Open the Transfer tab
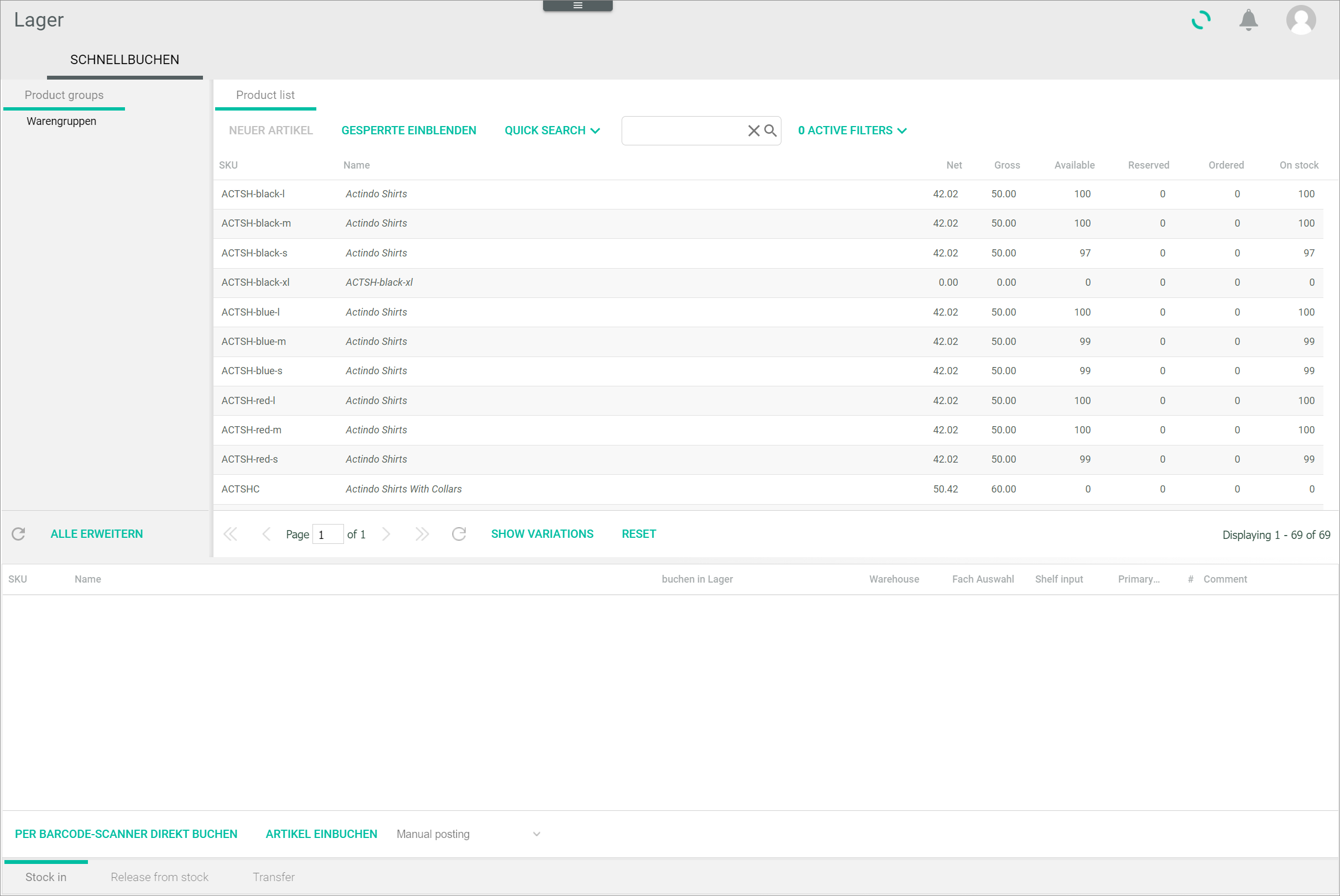 coord(273,877)
